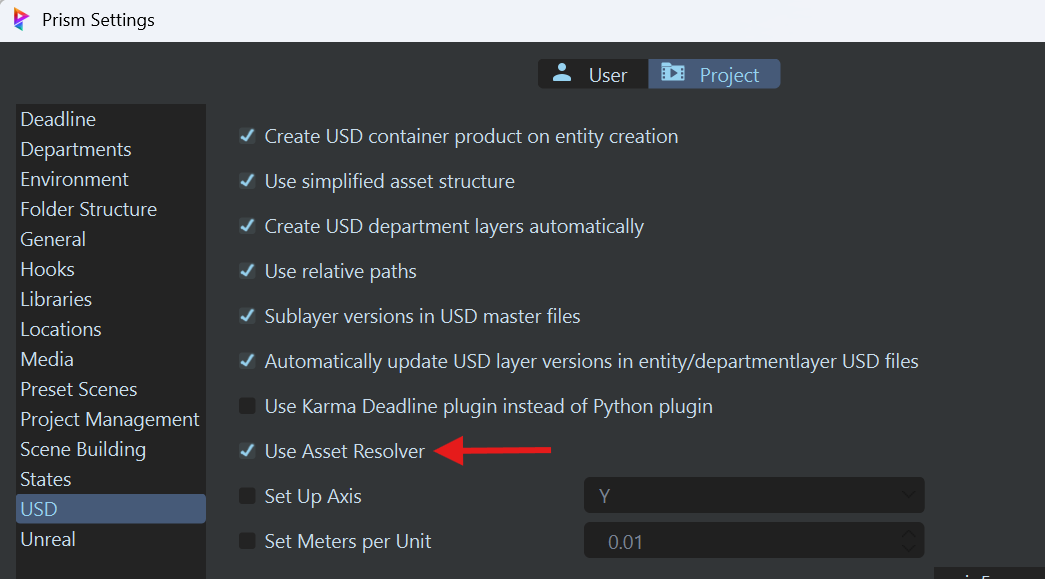1045x579 pixels.
Task: Enable the Set Meters per Unit checkbox
Action: click(x=247, y=541)
